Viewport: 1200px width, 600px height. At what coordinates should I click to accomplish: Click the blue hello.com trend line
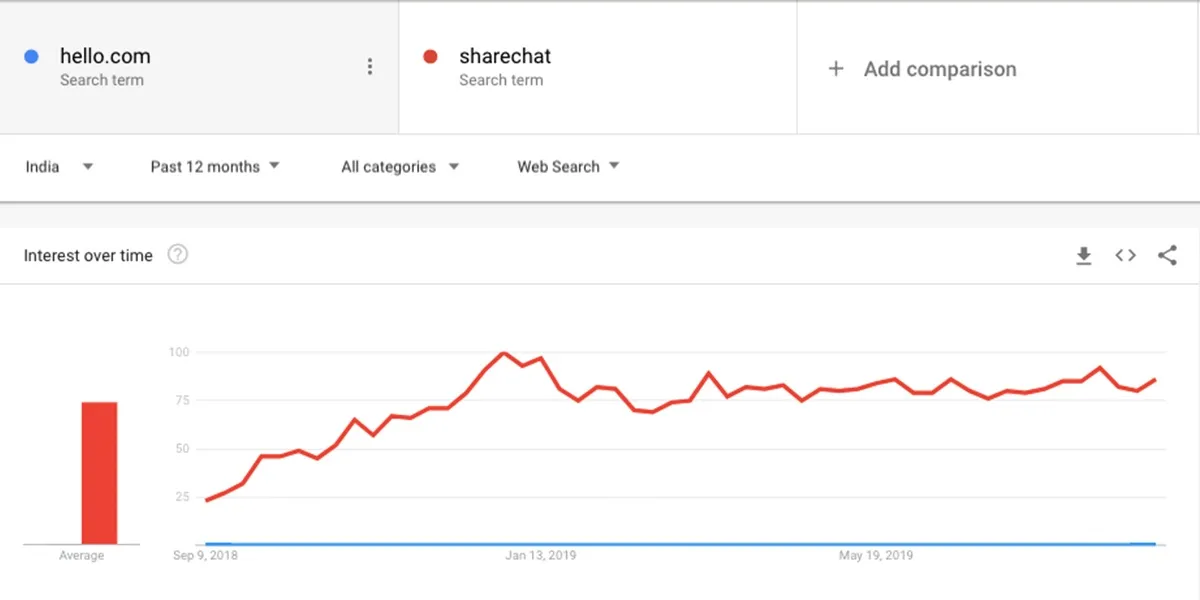(680, 544)
